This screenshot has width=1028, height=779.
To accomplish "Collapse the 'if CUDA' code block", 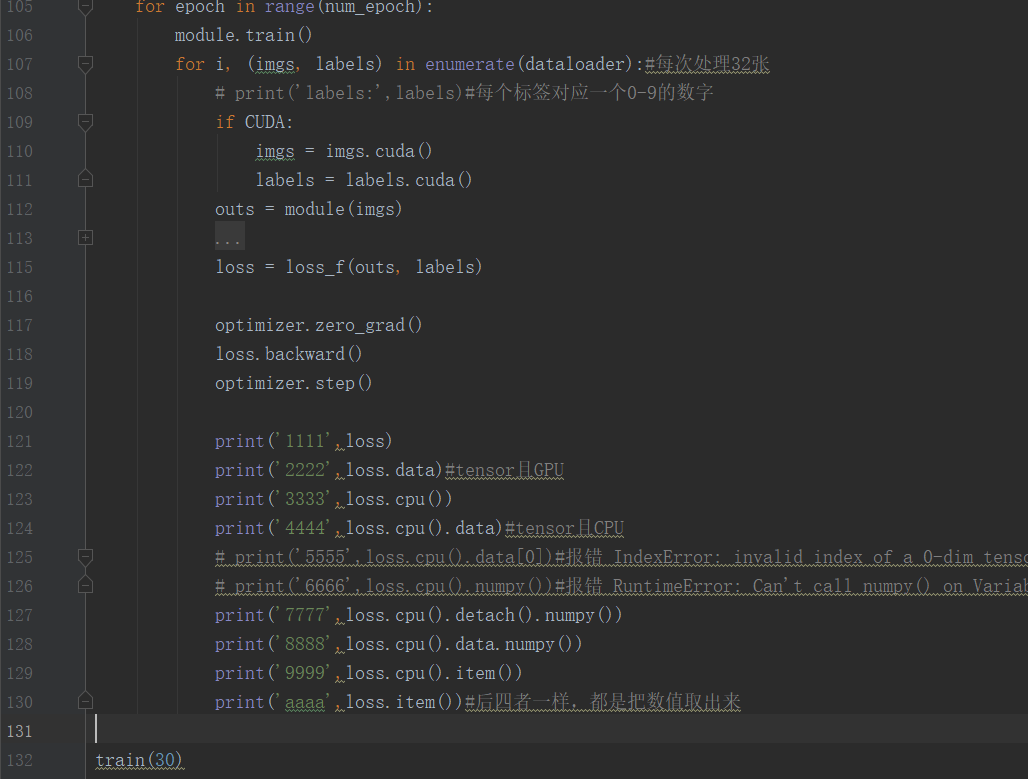I will tap(85, 122).
